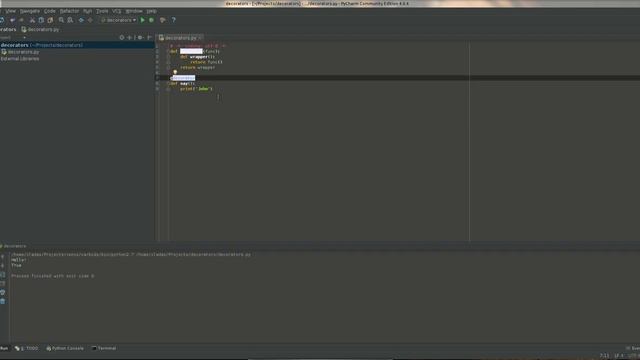Image resolution: width=640 pixels, height=360 pixels.
Task: Open the Python Console tool window tab
Action: (x=65, y=348)
